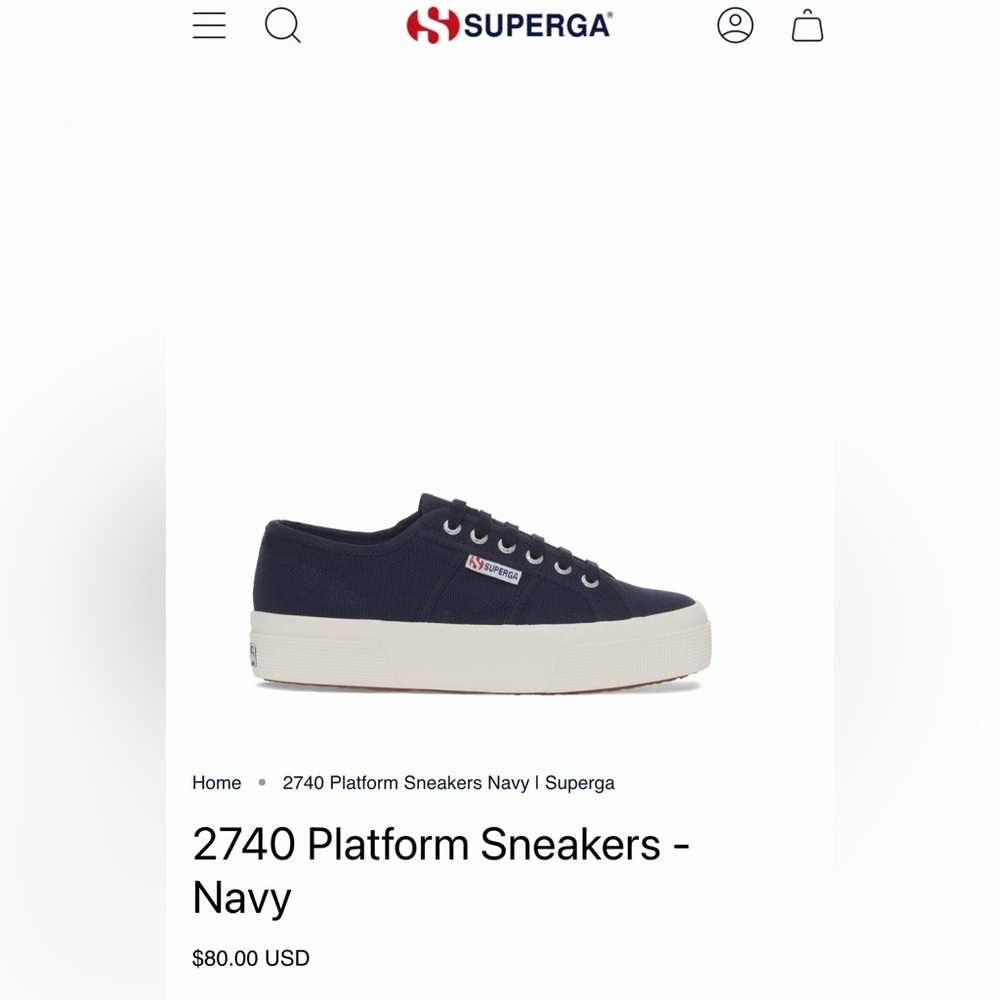Open the shopping bag cart icon
The height and width of the screenshot is (1000, 1000).
point(807,27)
